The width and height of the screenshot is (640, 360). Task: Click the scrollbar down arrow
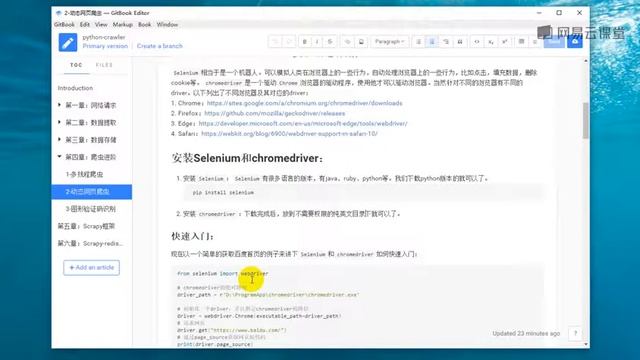coord(586,344)
